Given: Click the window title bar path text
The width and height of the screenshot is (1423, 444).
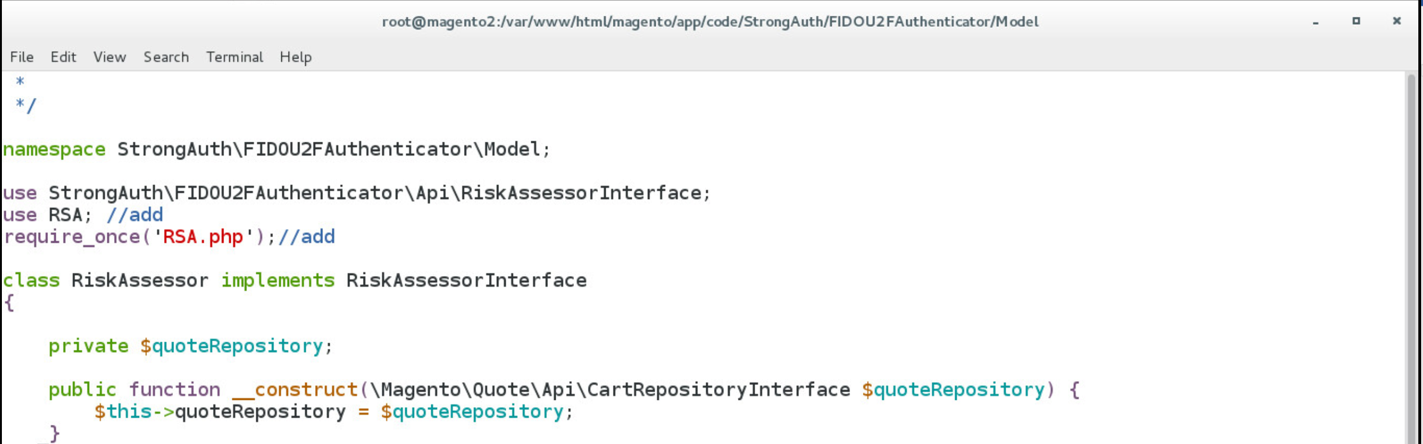Looking at the screenshot, I should pos(710,21).
